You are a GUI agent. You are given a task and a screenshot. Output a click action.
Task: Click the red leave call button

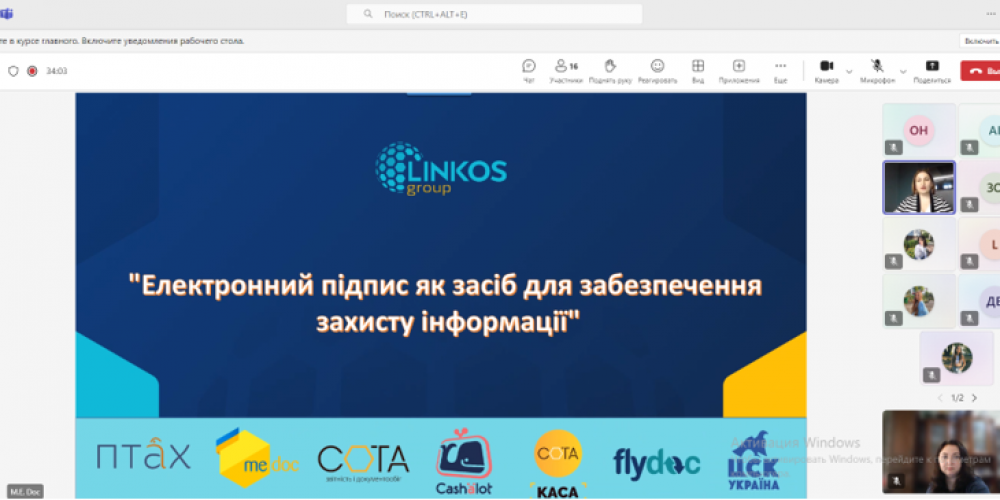coord(980,71)
